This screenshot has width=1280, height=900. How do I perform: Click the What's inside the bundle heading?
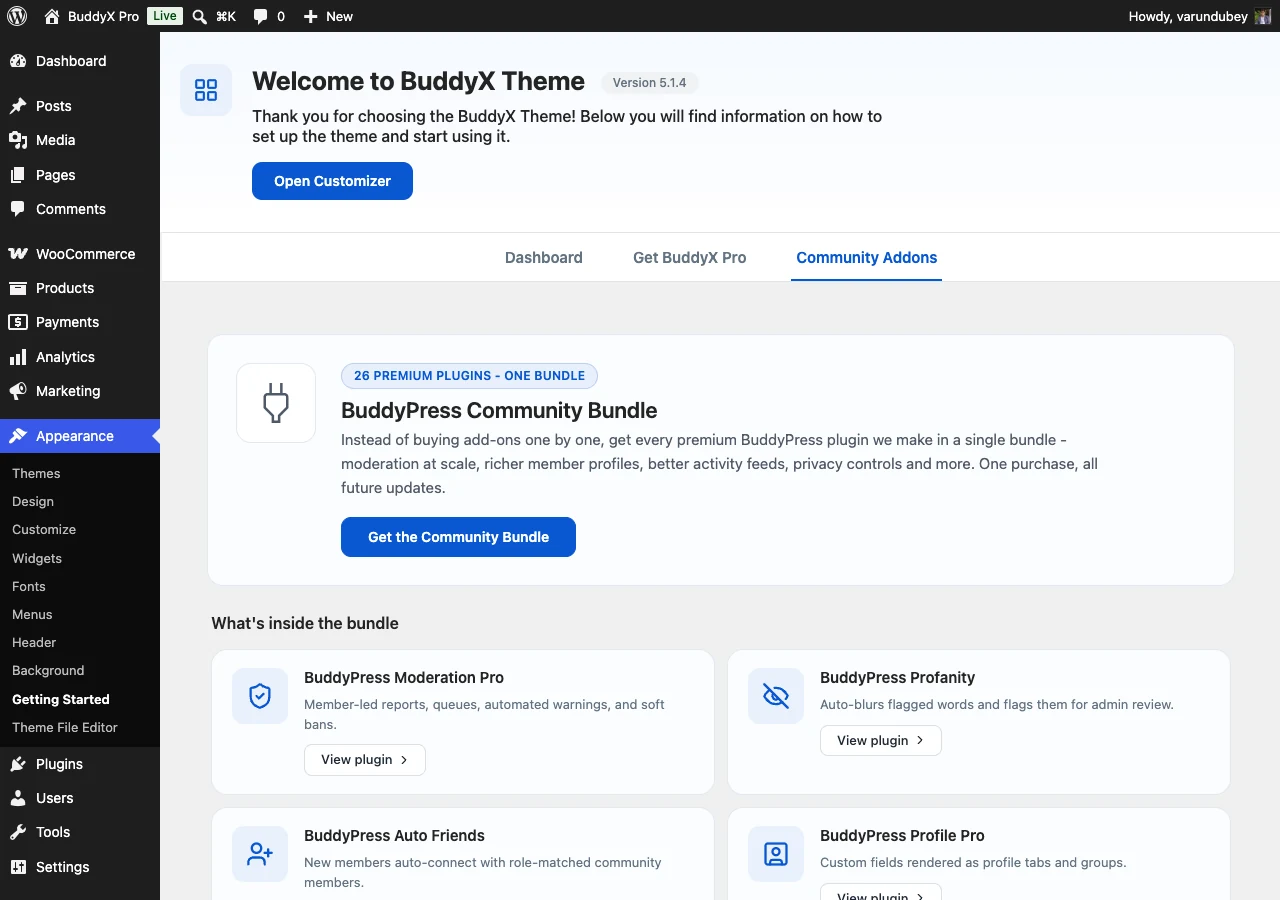click(305, 623)
